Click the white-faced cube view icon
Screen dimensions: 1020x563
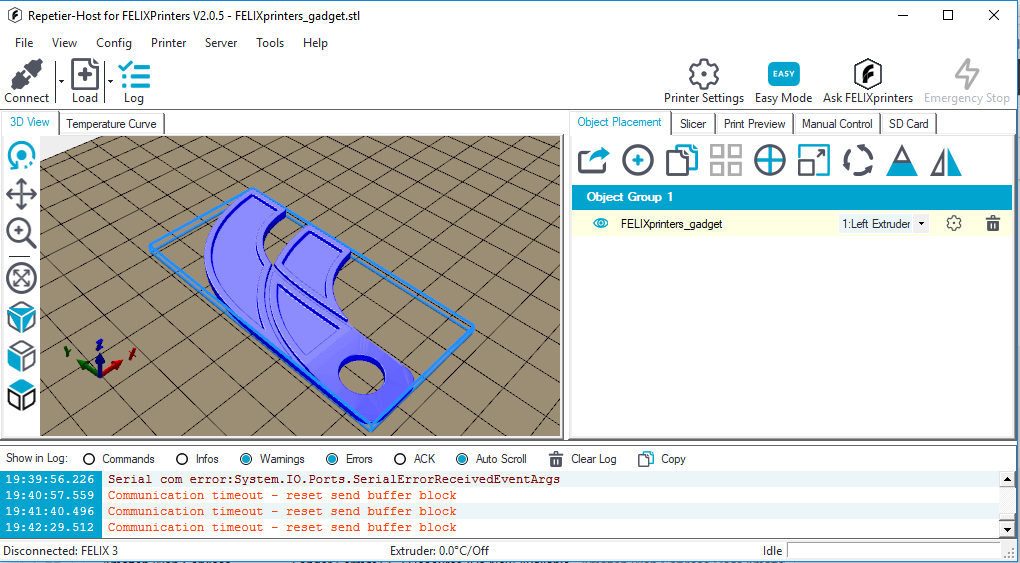pos(21,356)
